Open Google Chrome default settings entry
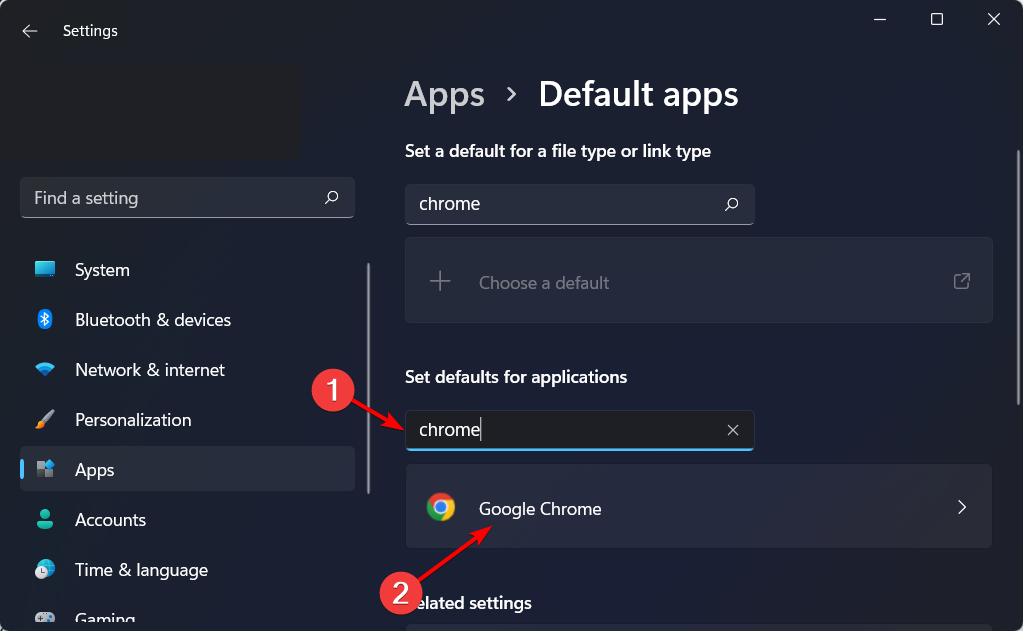1023x631 pixels. click(x=699, y=506)
